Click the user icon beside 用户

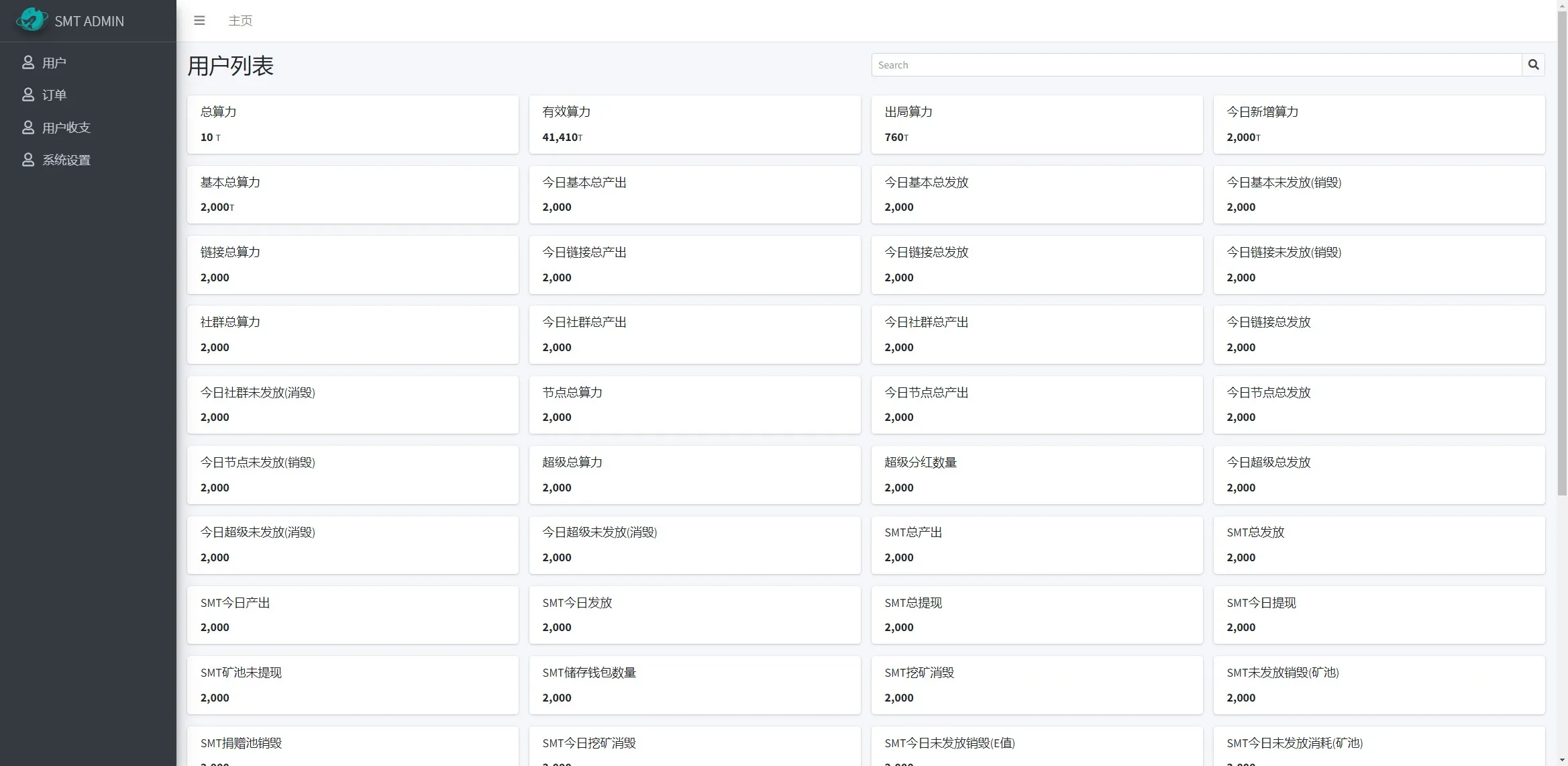(28, 62)
